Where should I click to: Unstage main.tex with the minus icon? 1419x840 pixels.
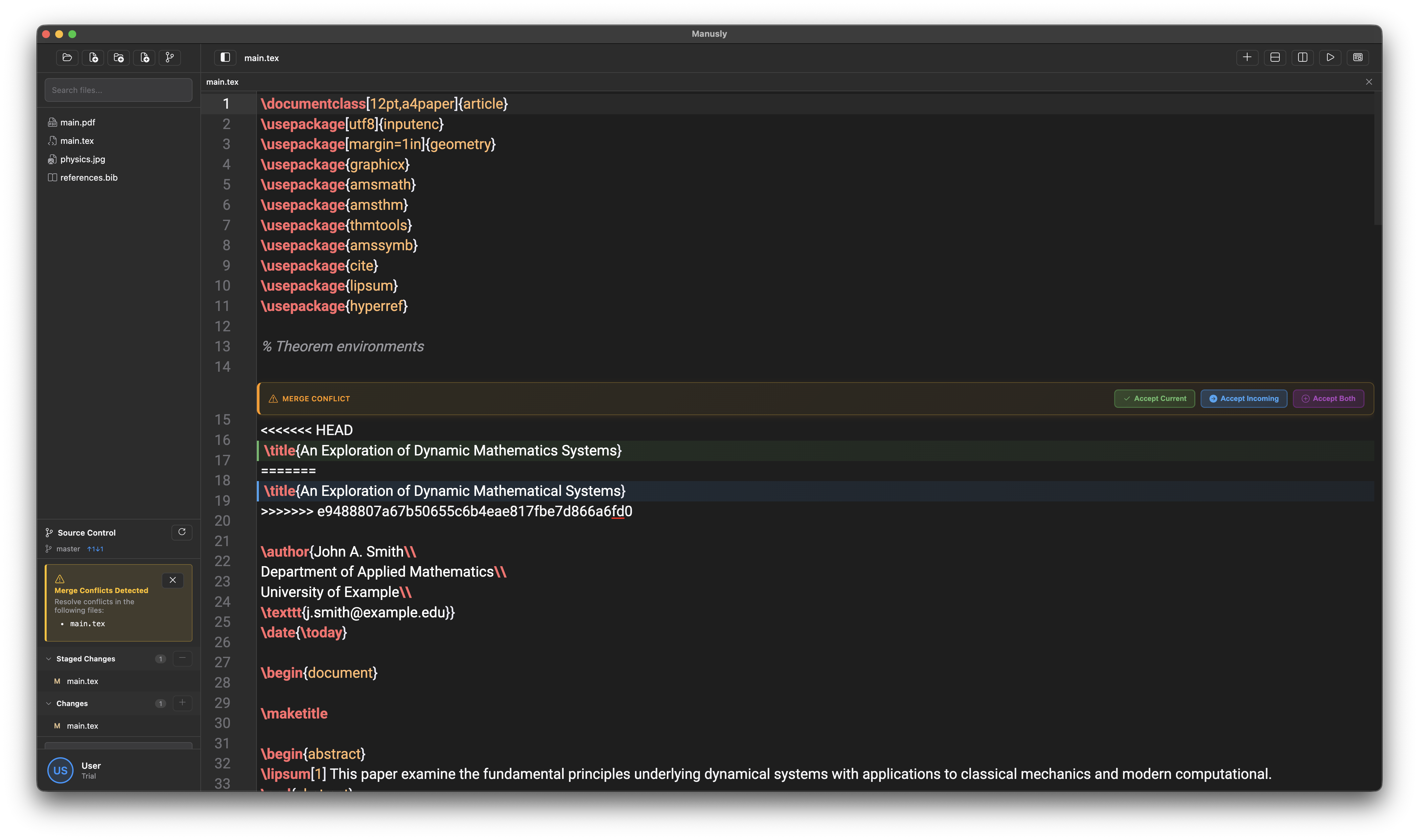(182, 658)
